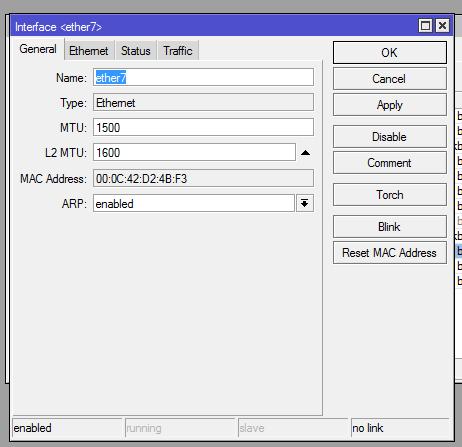Collapse the L2 MTU field with up arrow
This screenshot has width=462, height=447.
pyautogui.click(x=305, y=153)
